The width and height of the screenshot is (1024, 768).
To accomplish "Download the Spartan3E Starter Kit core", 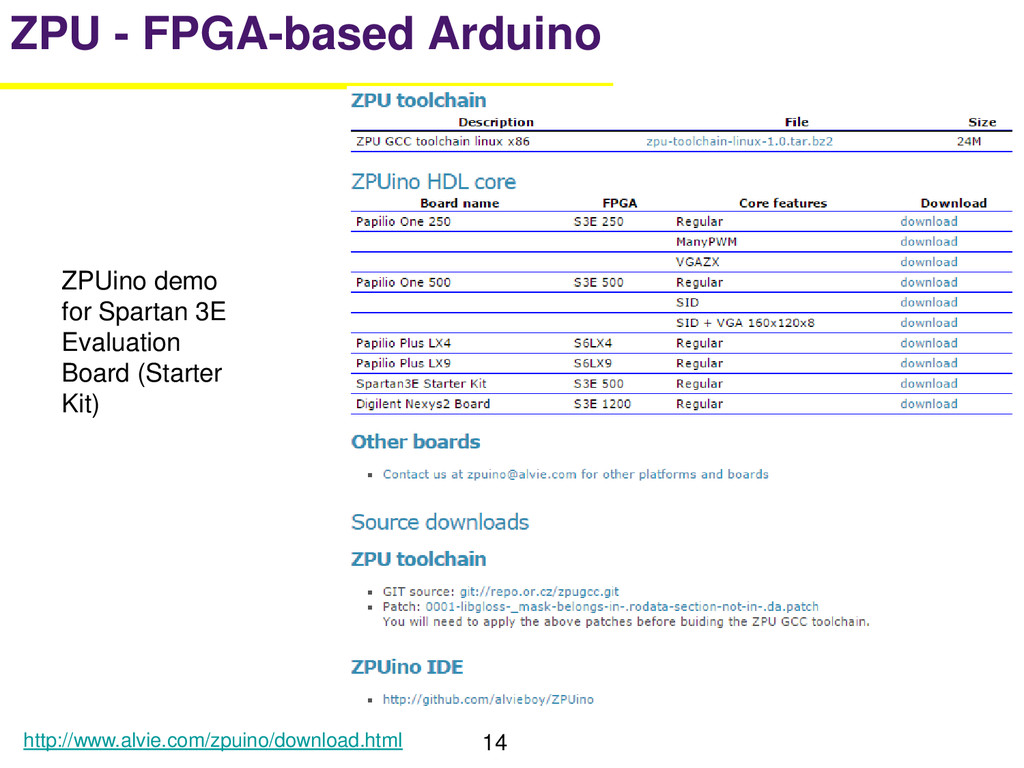I will pos(929,383).
